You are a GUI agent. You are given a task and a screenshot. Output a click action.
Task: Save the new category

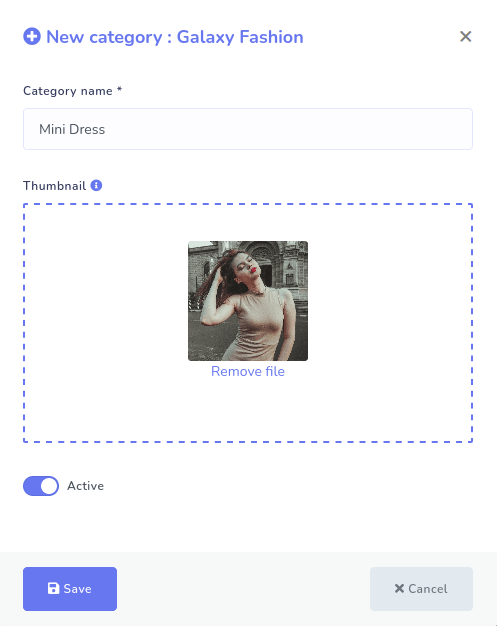tap(70, 589)
